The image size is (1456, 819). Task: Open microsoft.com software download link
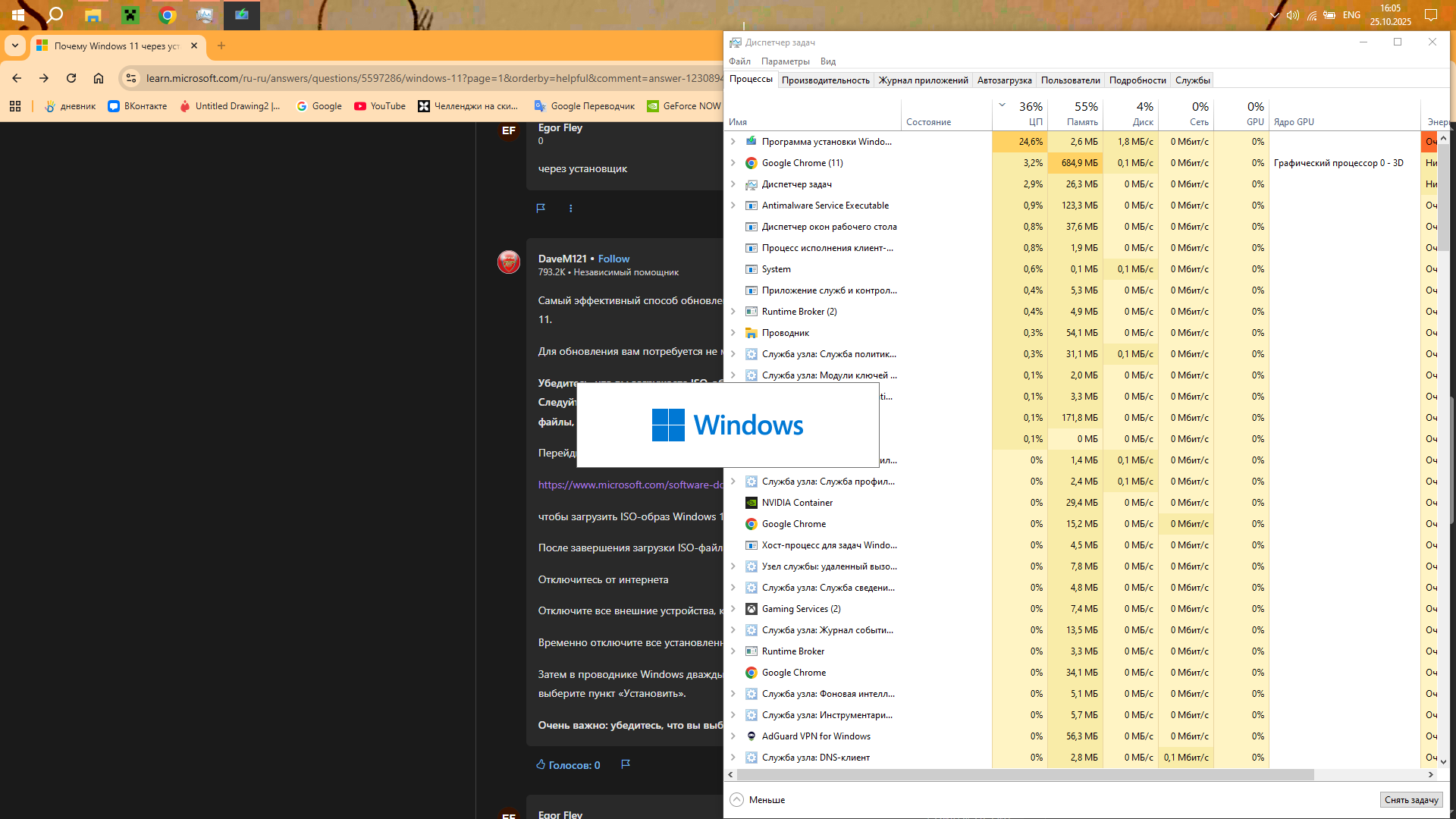click(630, 485)
